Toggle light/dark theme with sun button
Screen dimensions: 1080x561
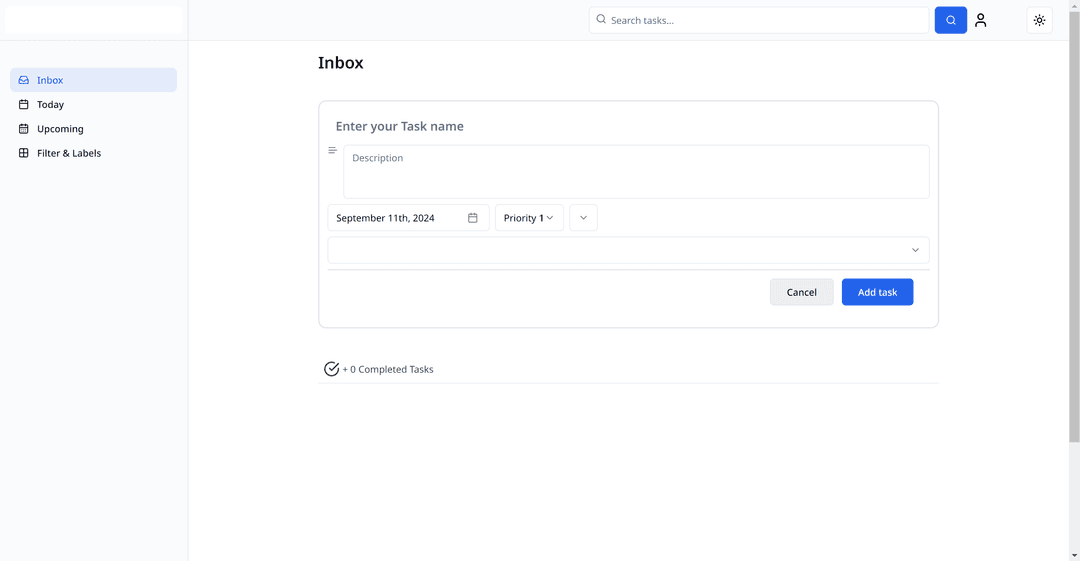tap(1039, 20)
